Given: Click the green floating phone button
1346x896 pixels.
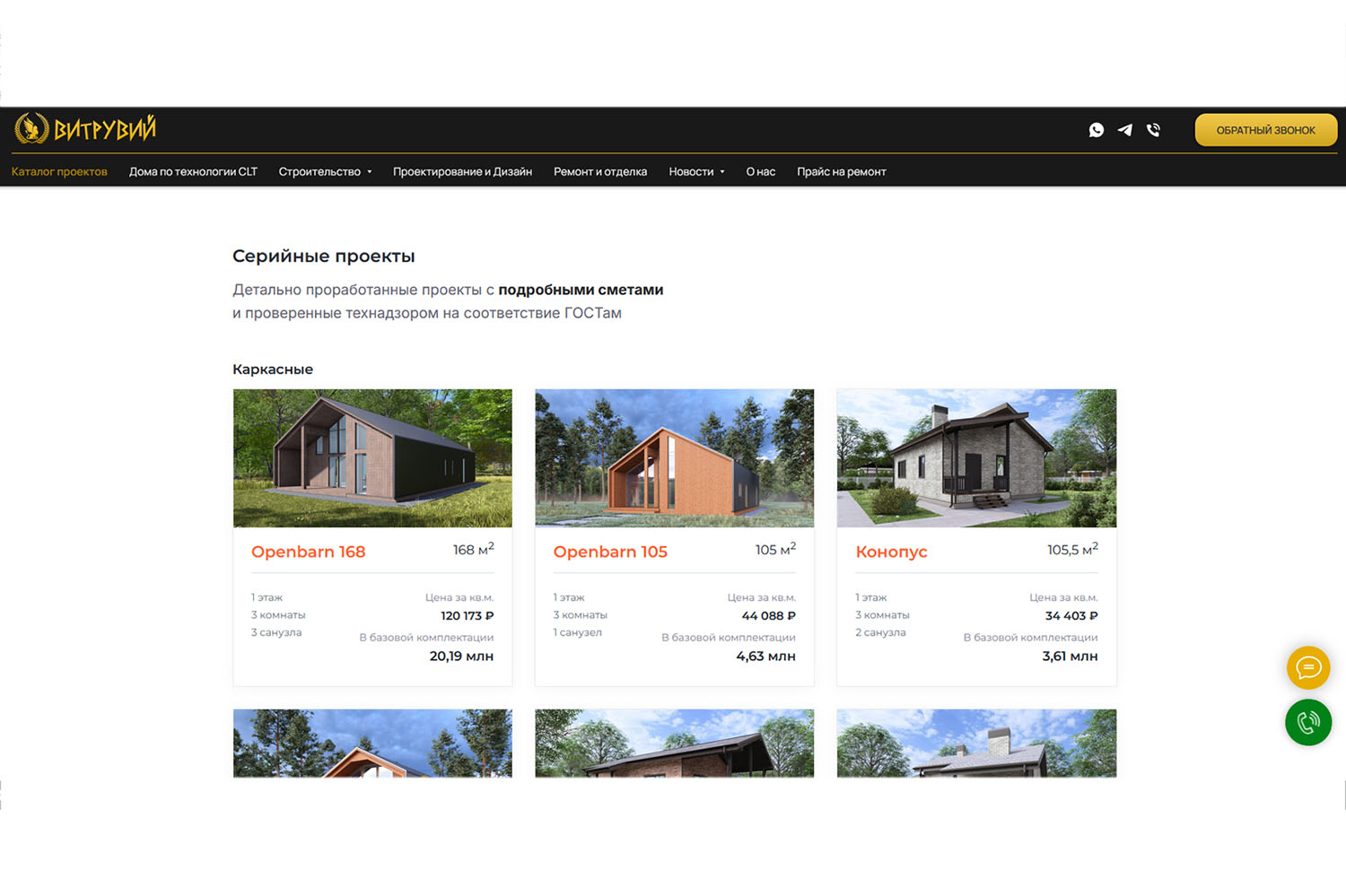Looking at the screenshot, I should tap(1307, 723).
